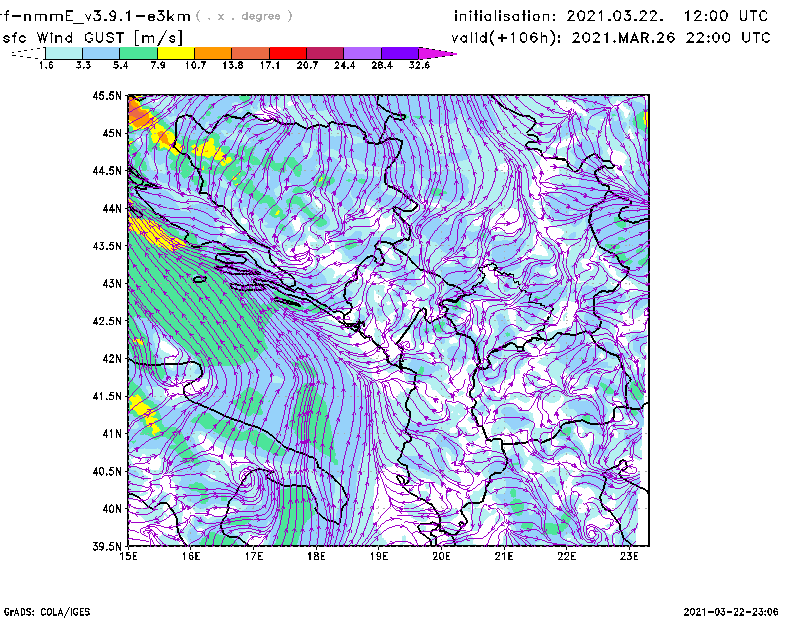Click the light blue legend swatch

(101, 53)
